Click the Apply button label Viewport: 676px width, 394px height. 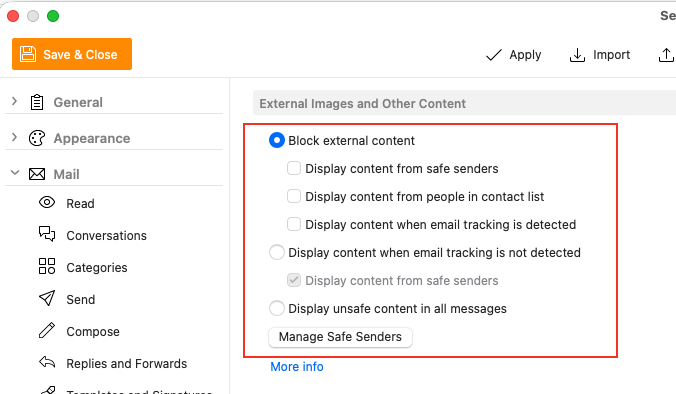pos(525,55)
